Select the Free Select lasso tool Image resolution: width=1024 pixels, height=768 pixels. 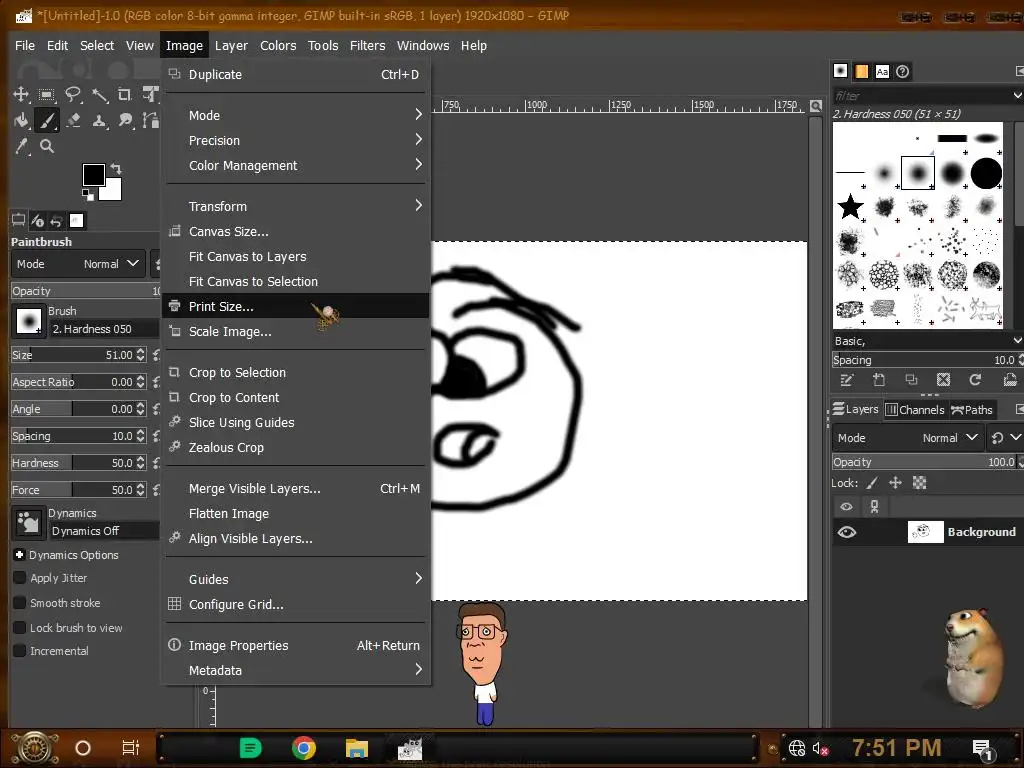73,95
